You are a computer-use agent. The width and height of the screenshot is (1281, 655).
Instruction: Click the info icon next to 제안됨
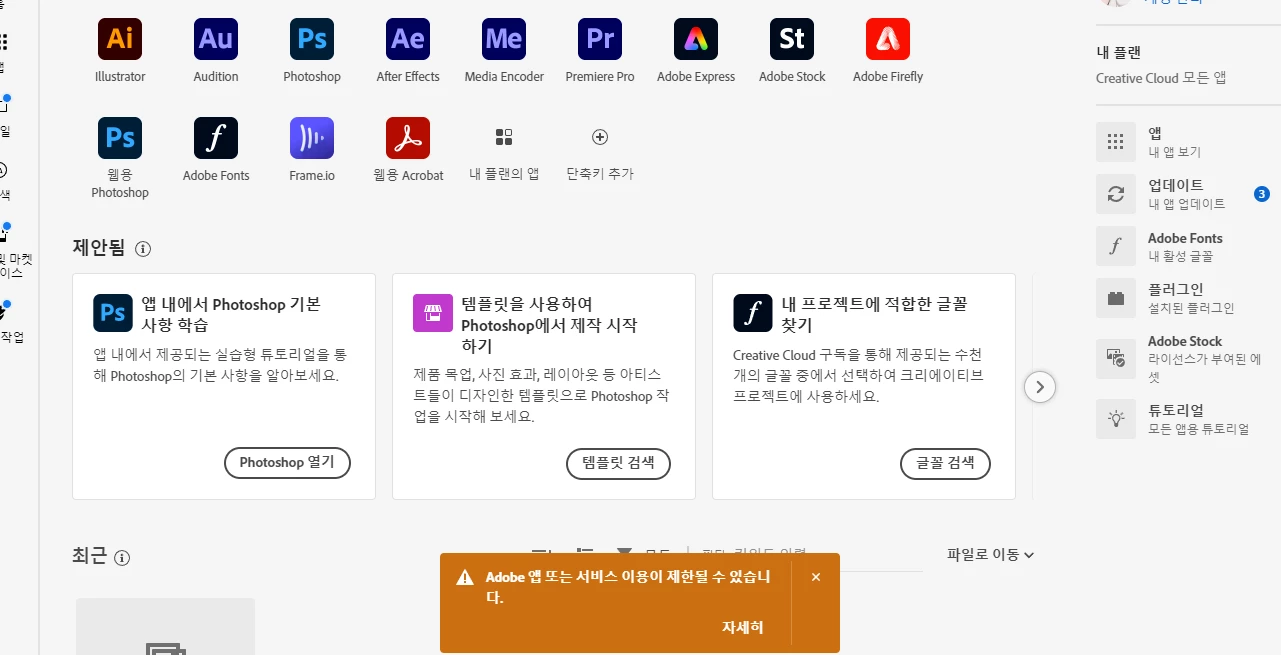click(143, 249)
